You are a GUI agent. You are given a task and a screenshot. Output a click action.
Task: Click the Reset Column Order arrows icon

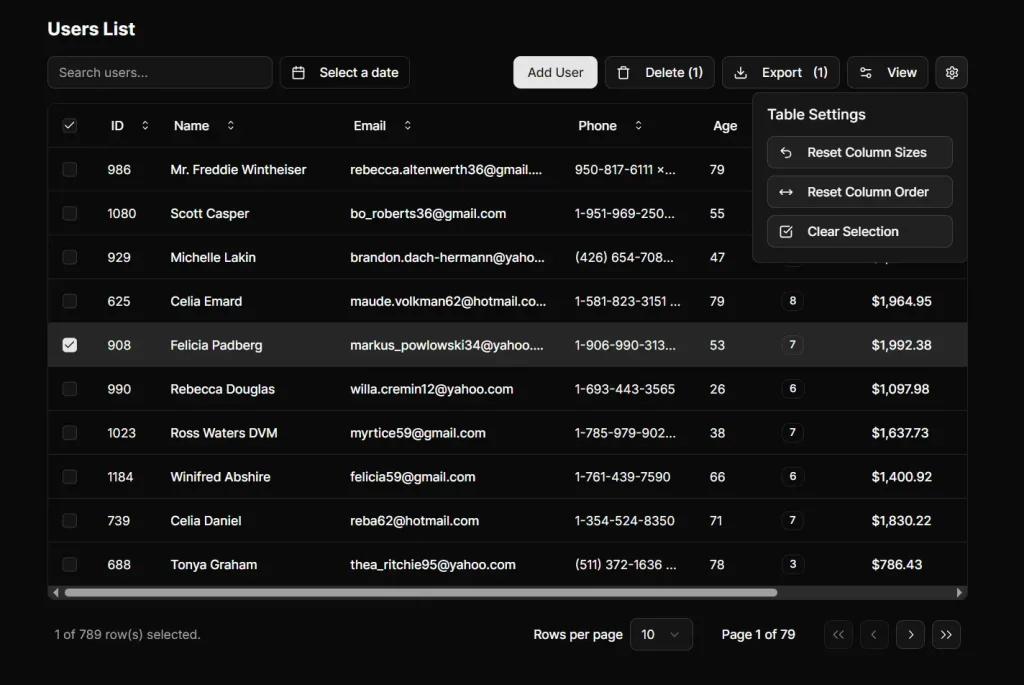(788, 191)
